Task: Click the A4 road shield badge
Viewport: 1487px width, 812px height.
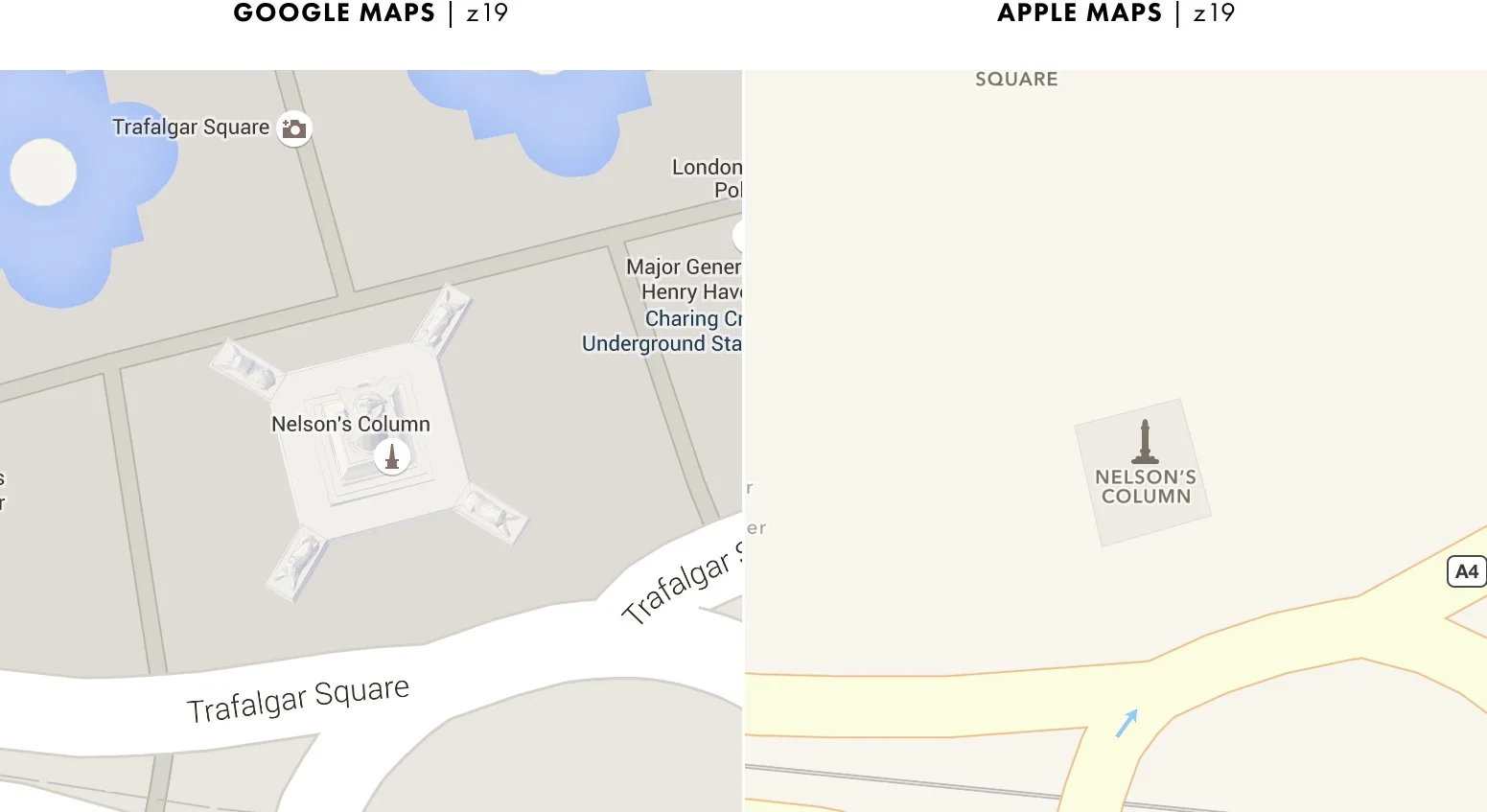Action: click(x=1466, y=571)
